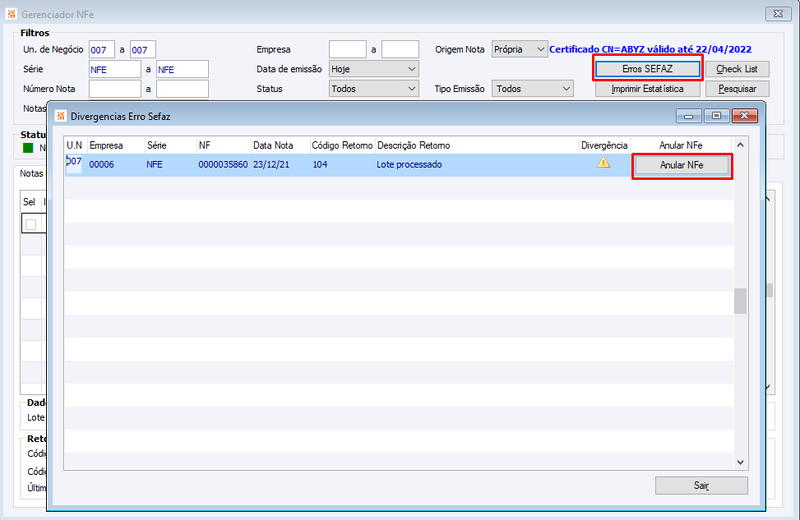800x520 pixels.
Task: Click the first Un. de Negócio field
Action: point(102,49)
